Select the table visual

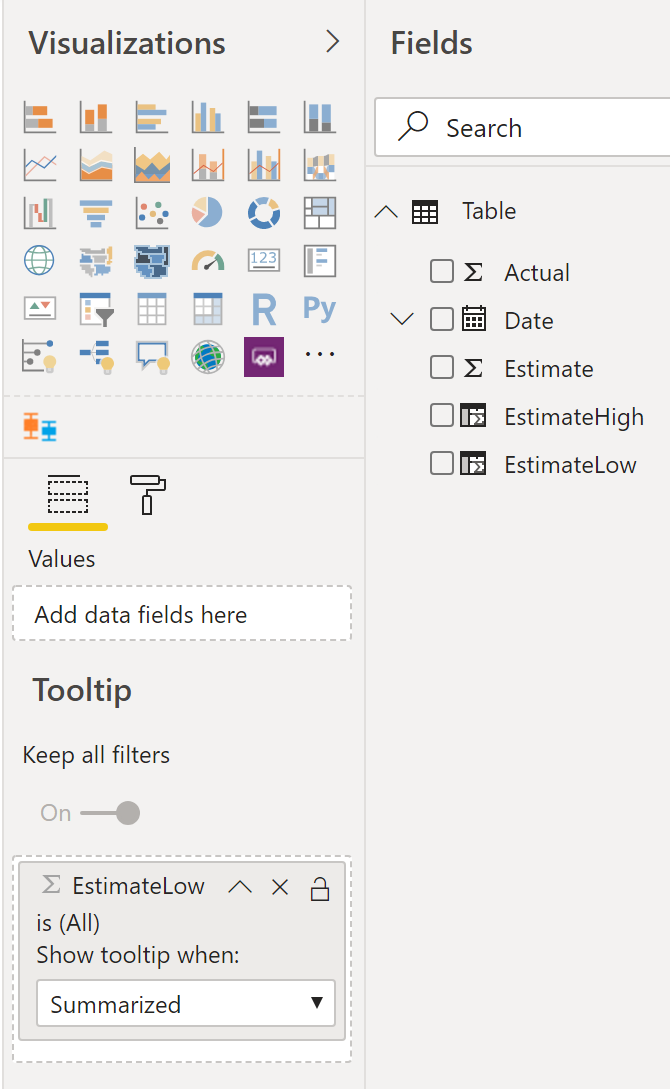tap(152, 308)
